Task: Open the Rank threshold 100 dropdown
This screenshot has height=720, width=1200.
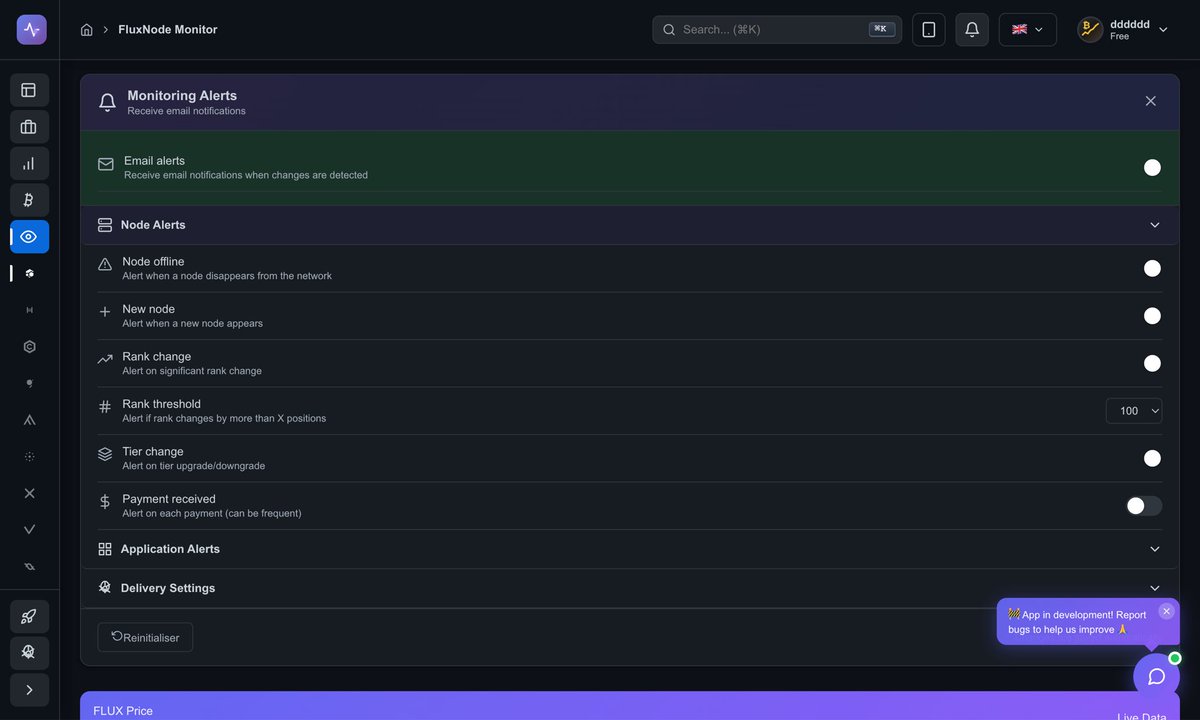Action: coord(1134,411)
